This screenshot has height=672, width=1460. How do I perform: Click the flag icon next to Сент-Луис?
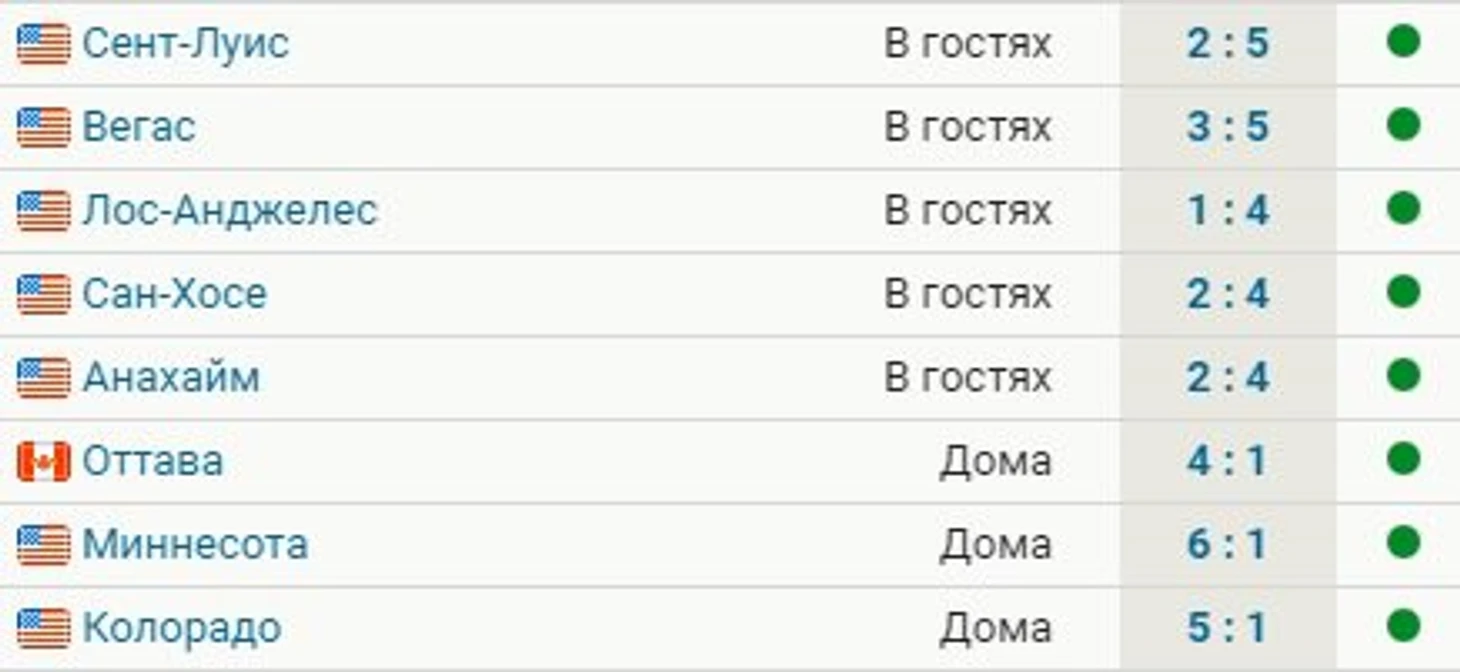coord(43,44)
